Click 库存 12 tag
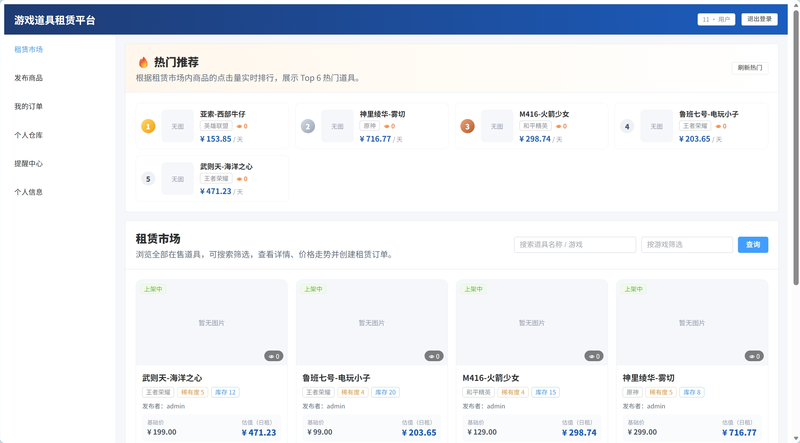 (x=225, y=392)
